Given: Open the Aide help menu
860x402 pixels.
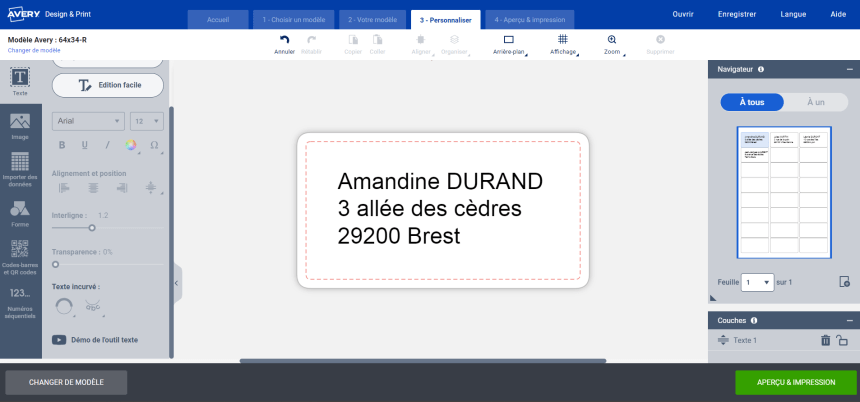Looking at the screenshot, I should coord(838,14).
